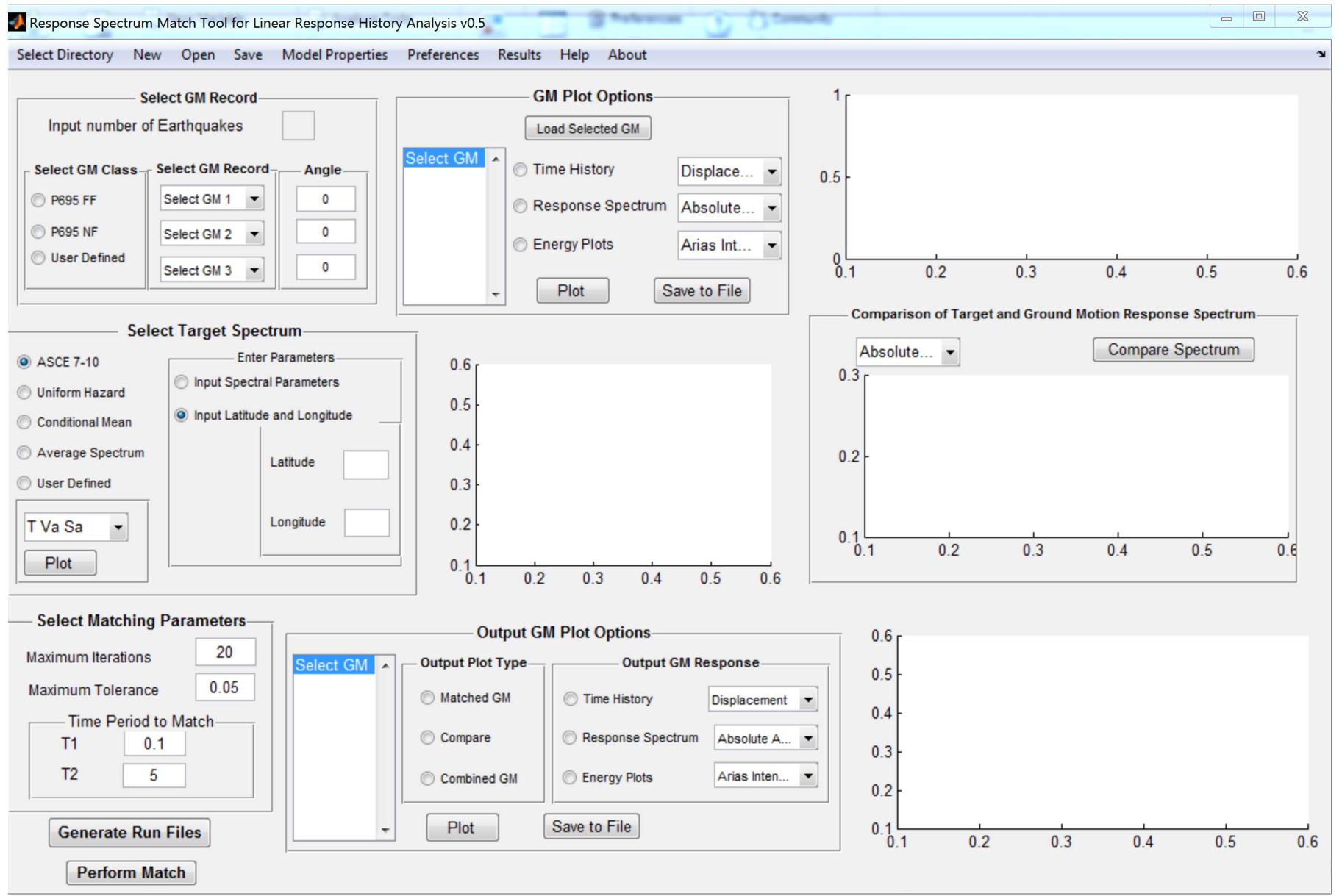Click the Compare Spectrum button
This screenshot has width=1342, height=896.
(x=1174, y=349)
